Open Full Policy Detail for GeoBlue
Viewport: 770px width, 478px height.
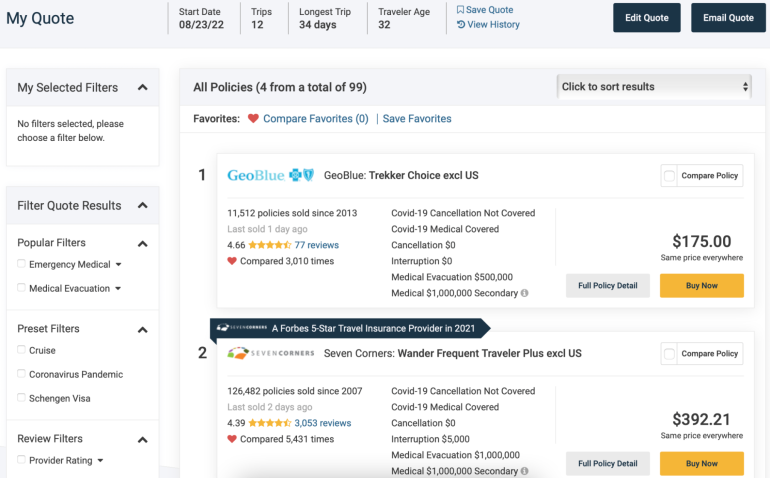[x=608, y=286]
